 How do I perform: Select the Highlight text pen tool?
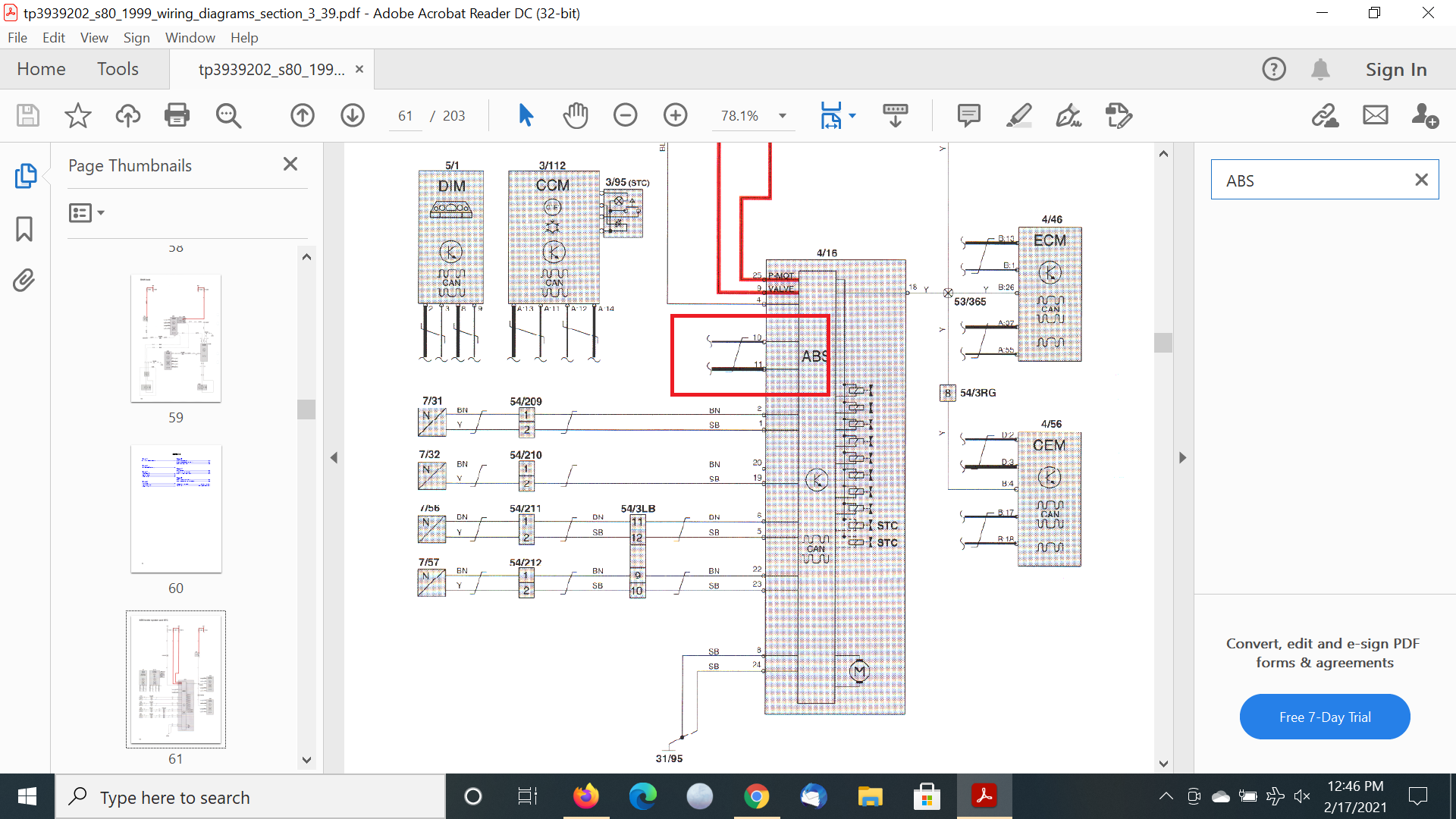1018,115
